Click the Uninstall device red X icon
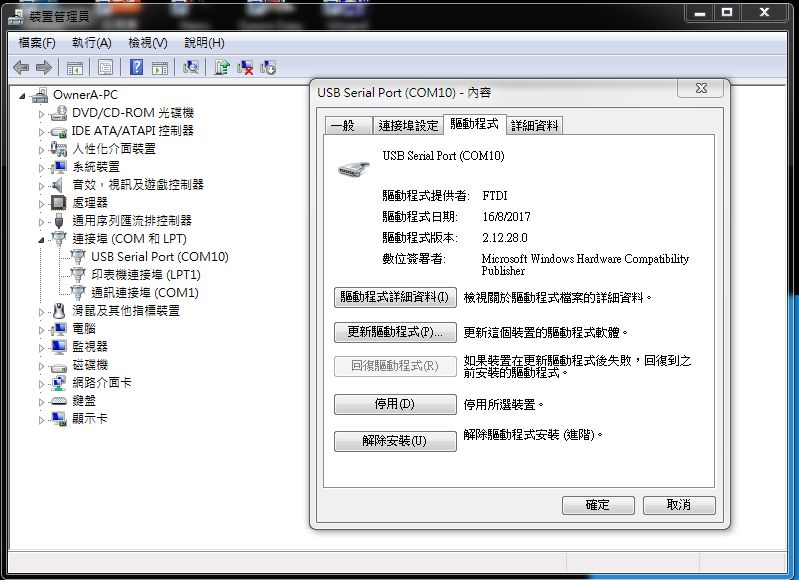The width and height of the screenshot is (799, 580). point(245,67)
